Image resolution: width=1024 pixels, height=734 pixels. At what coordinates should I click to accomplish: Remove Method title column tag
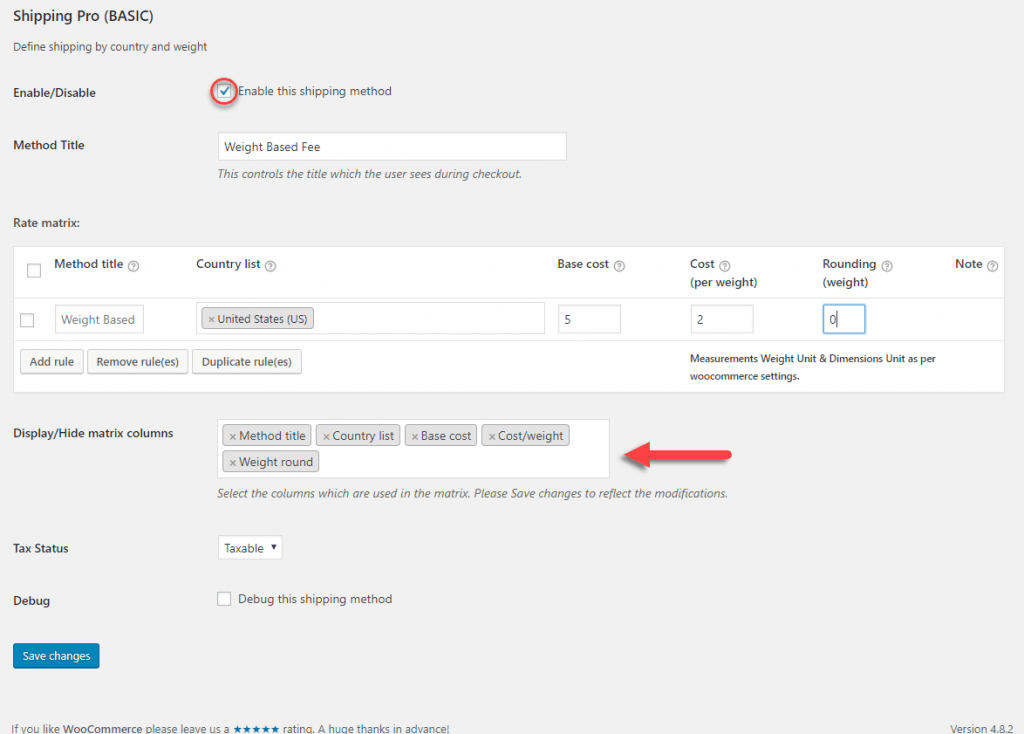point(232,436)
